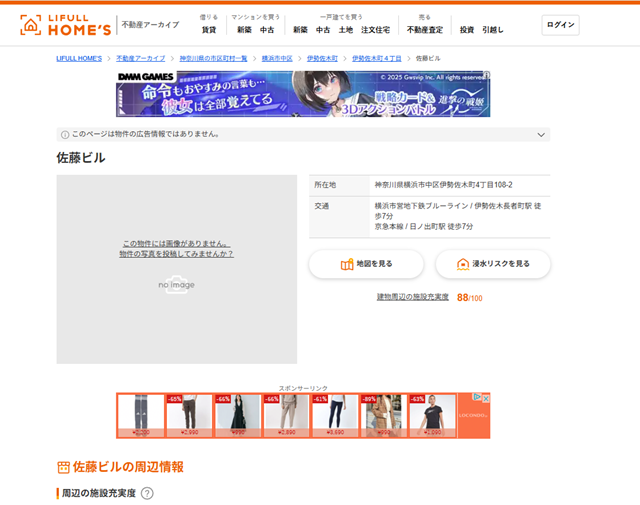Click the DMM GAMES banner ad
Image resolution: width=640 pixels, height=505 pixels.
click(303, 94)
